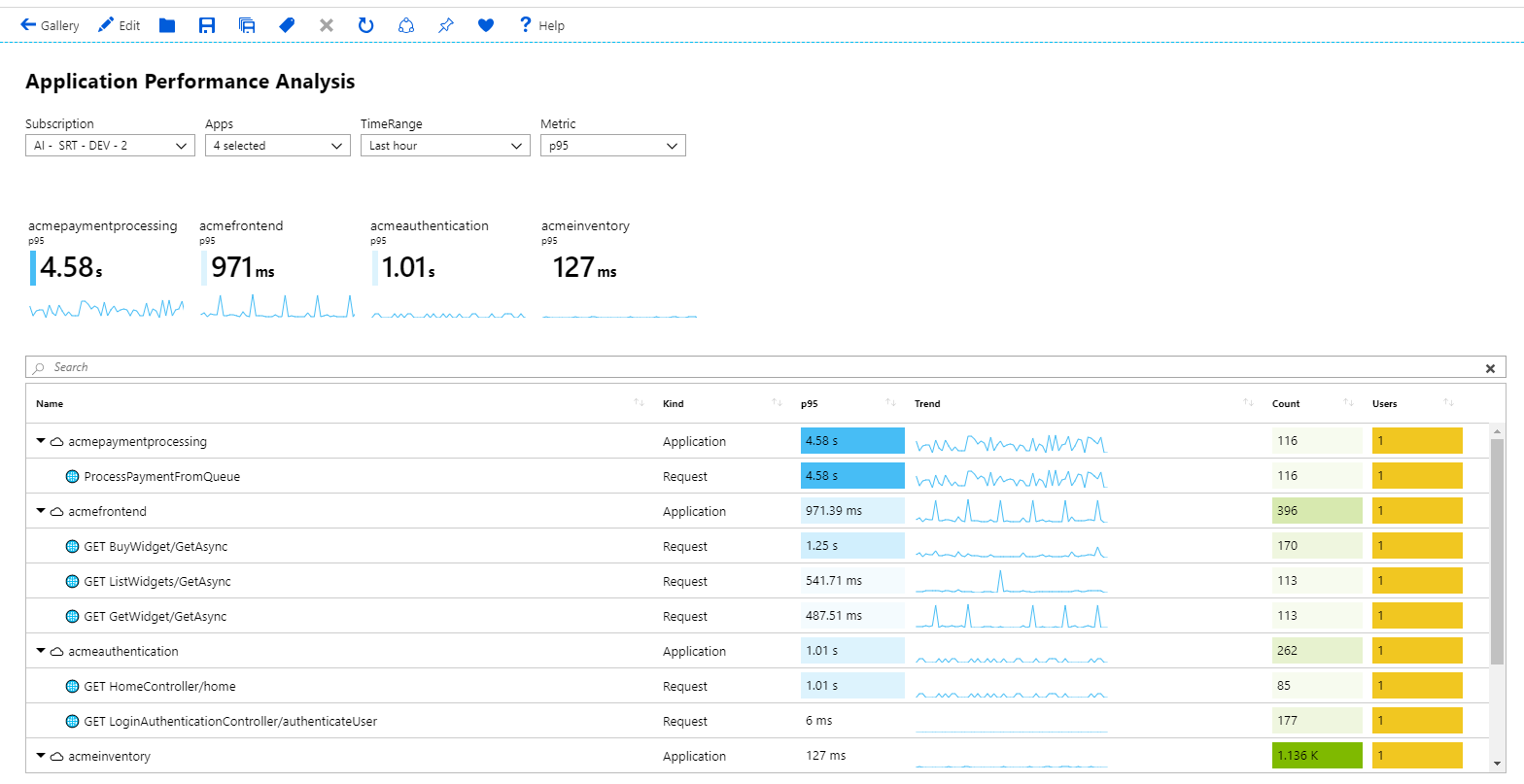Pin the workbook using pin icon
Viewport: 1524px width, 784px height.
[x=445, y=25]
